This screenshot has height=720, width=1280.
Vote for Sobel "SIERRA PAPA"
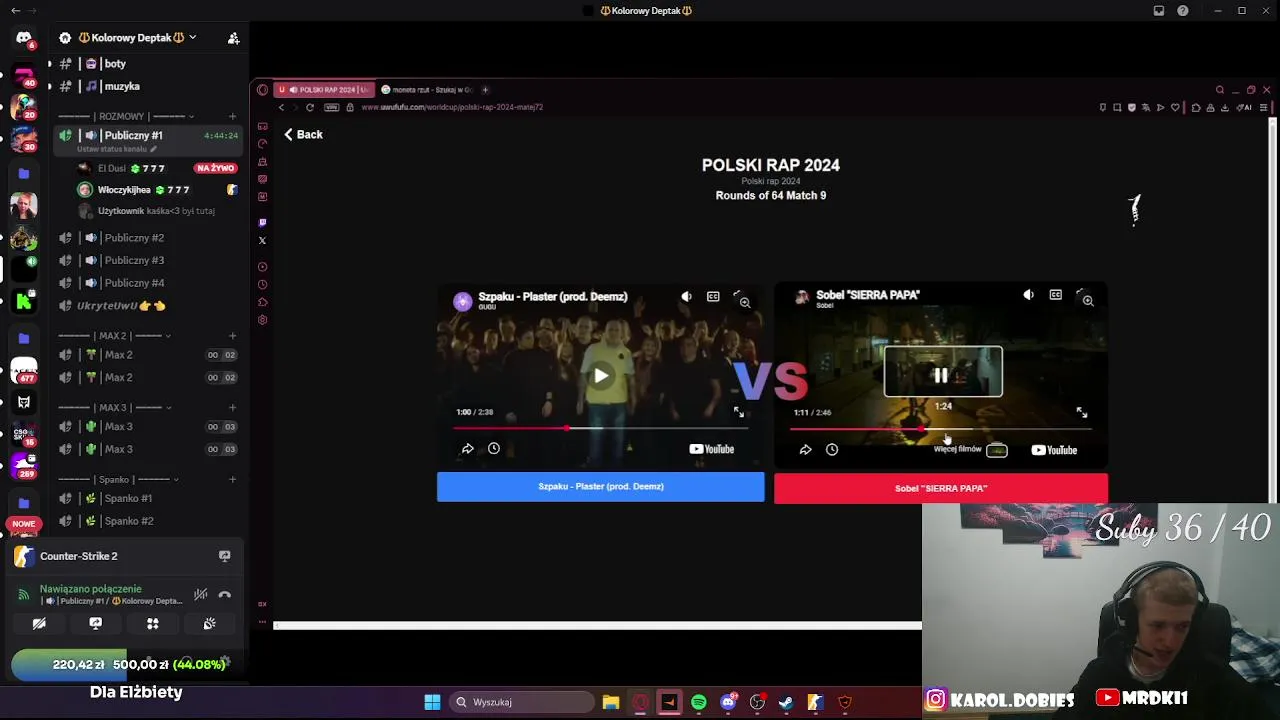click(x=941, y=488)
